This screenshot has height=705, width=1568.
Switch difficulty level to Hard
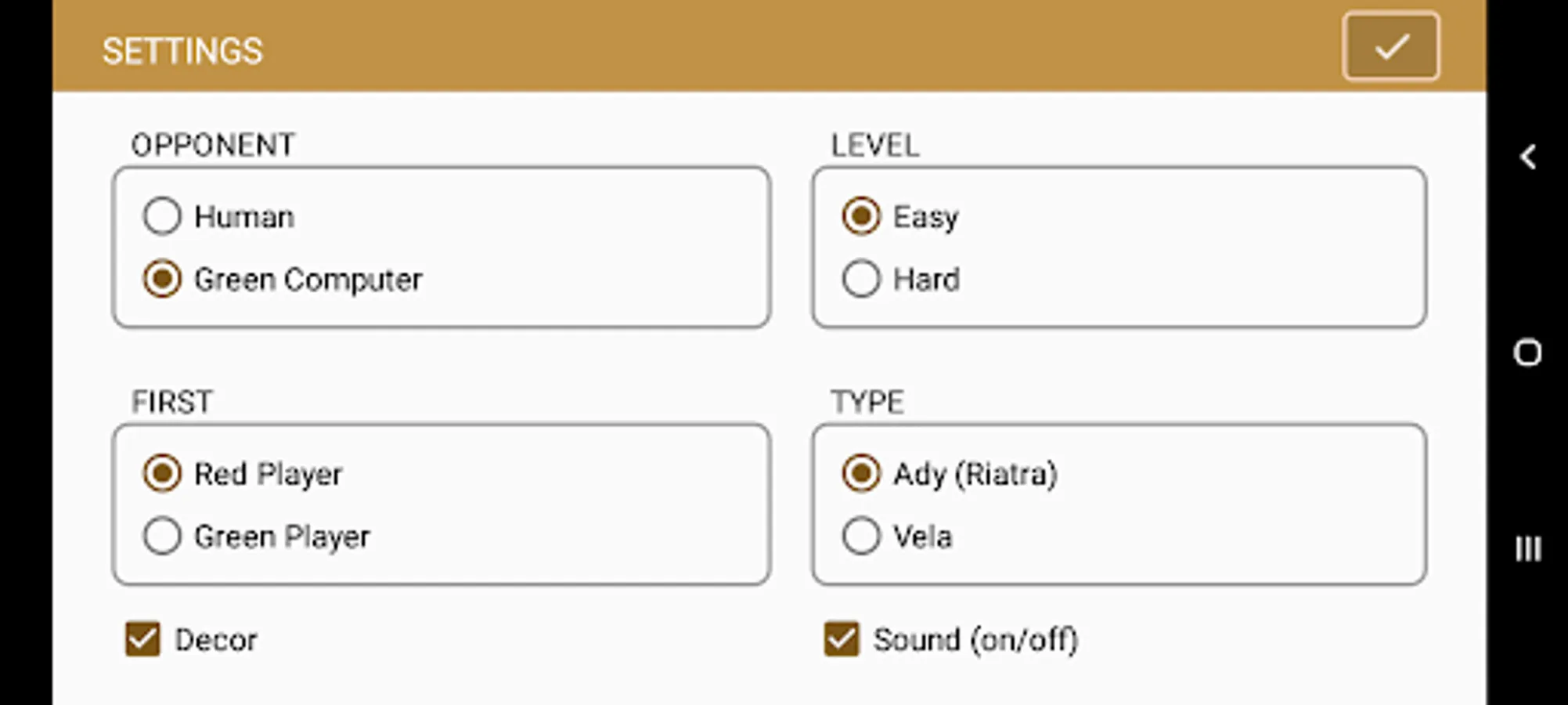(861, 279)
